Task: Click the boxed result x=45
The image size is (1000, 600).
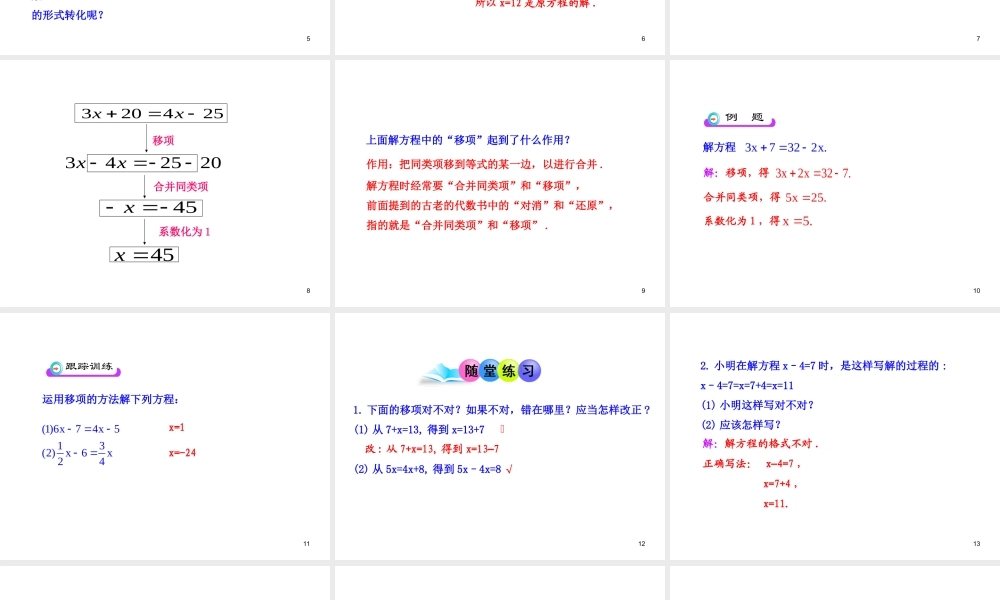Action: click(144, 255)
